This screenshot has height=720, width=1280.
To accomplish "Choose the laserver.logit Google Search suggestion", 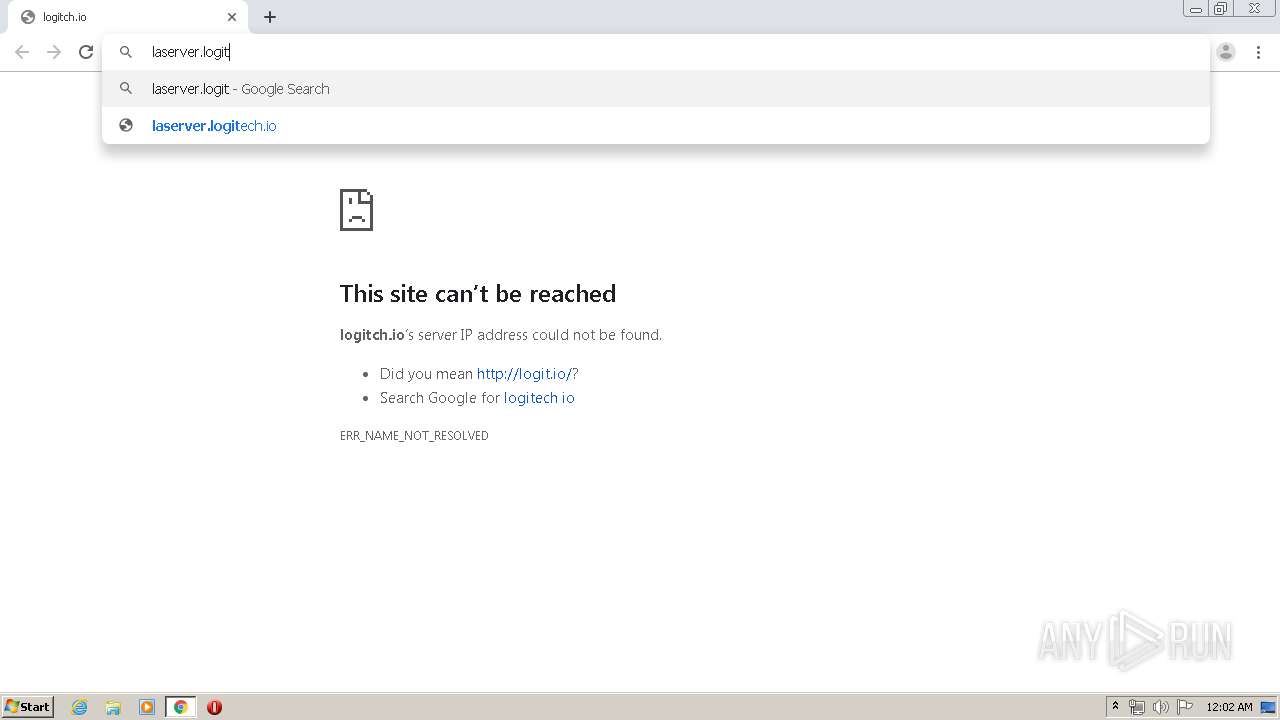I will coord(655,89).
